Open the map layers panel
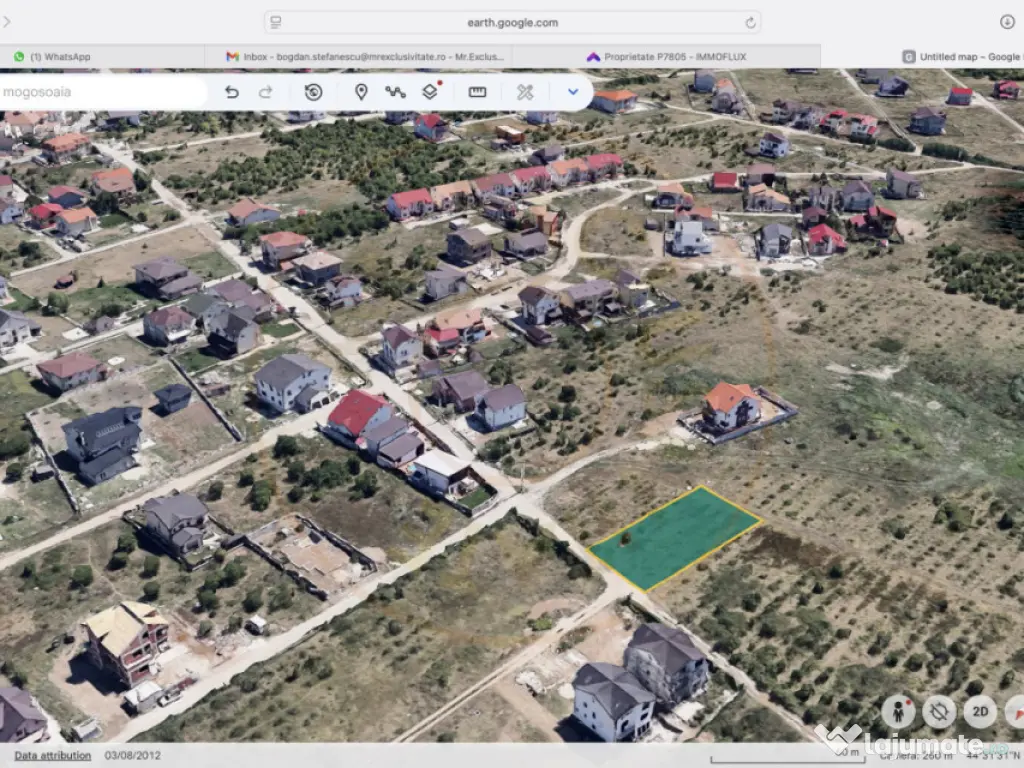The image size is (1024, 768). coord(430,92)
